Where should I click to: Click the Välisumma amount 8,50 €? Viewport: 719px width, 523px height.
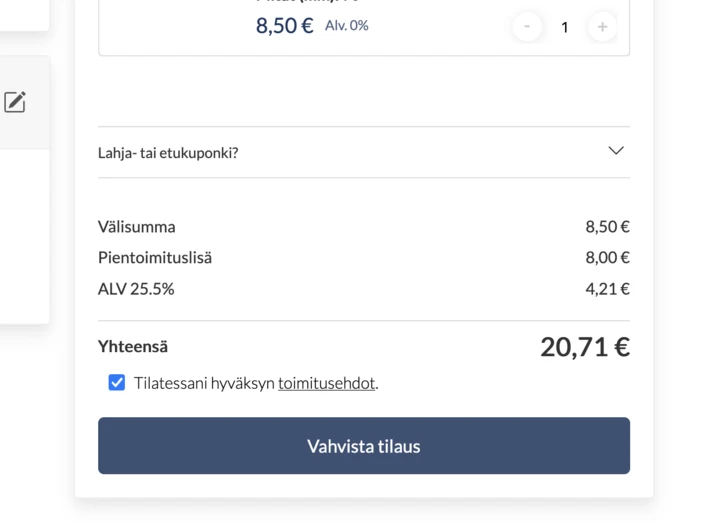607,227
